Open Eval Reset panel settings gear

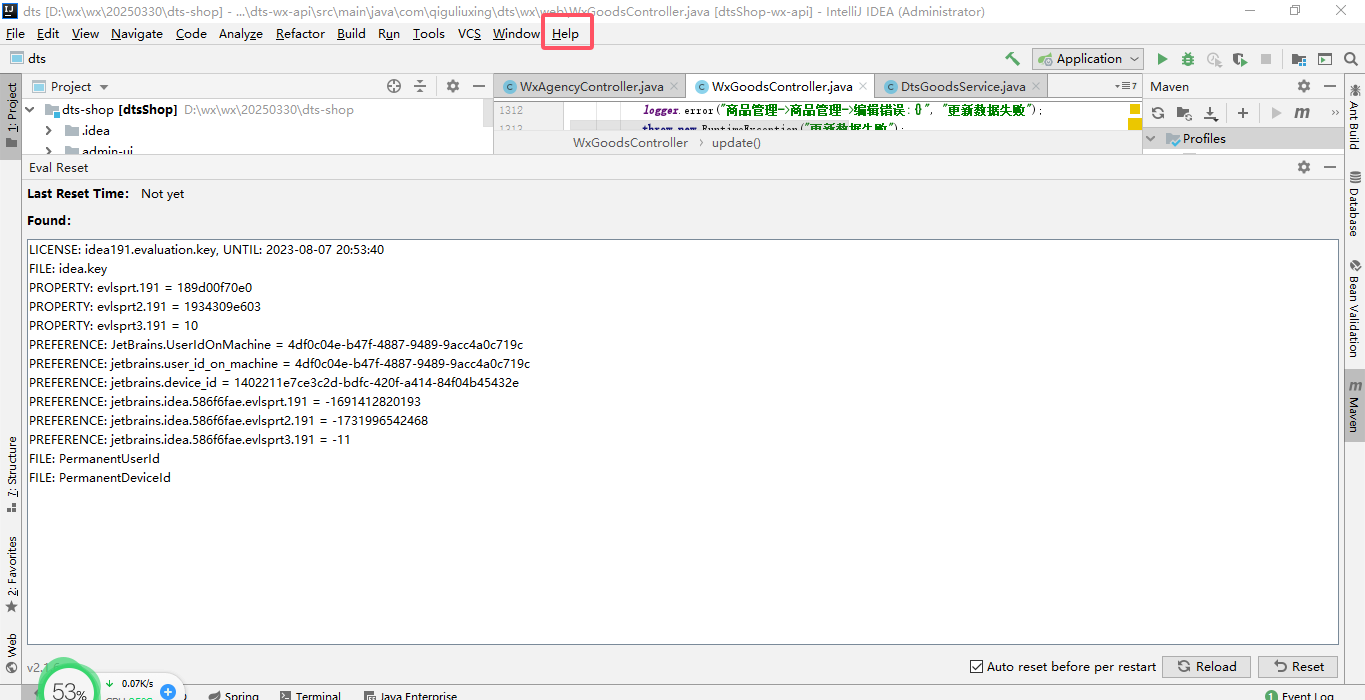tap(1304, 167)
